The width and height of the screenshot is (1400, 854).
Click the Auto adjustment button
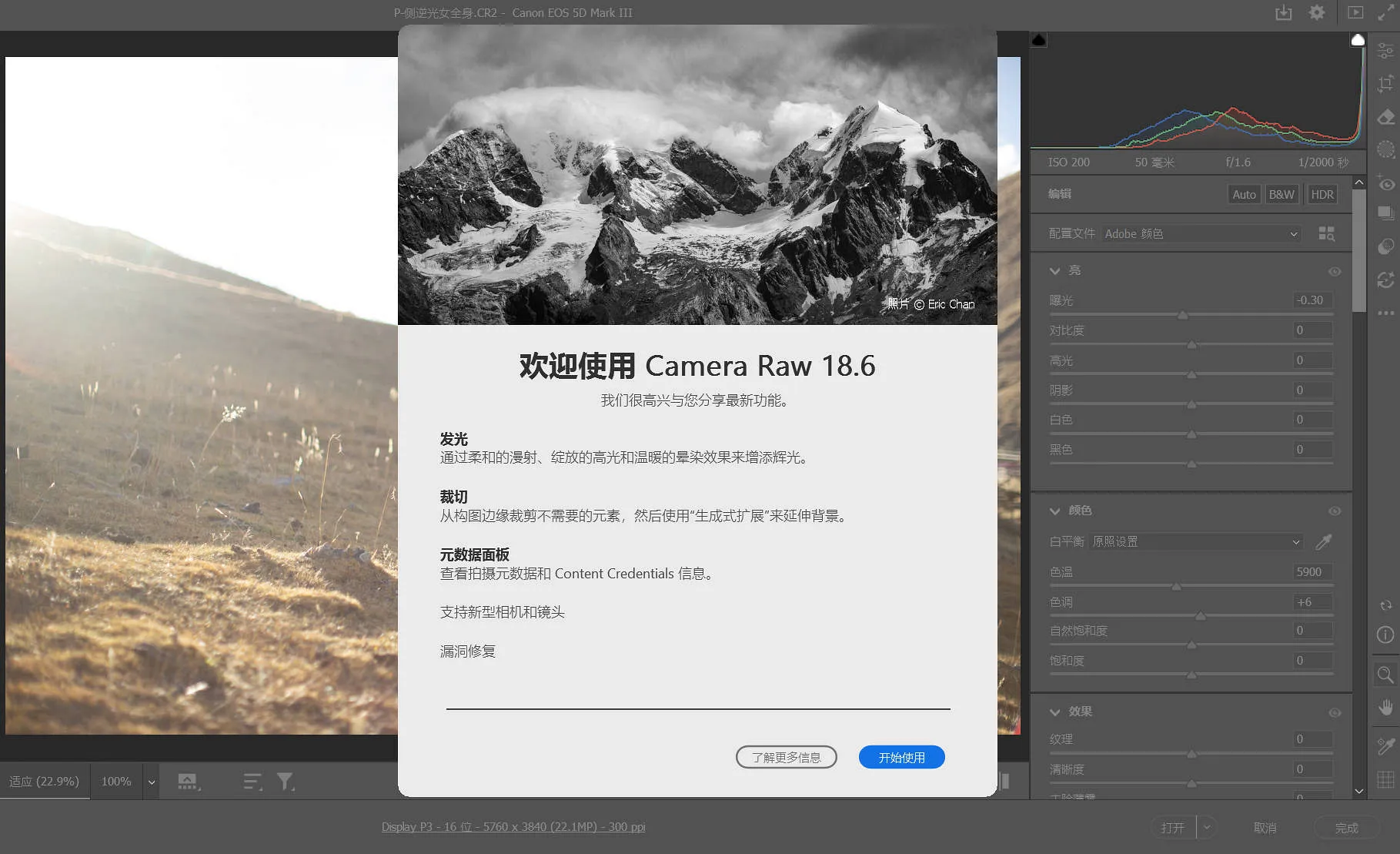pos(1244,195)
